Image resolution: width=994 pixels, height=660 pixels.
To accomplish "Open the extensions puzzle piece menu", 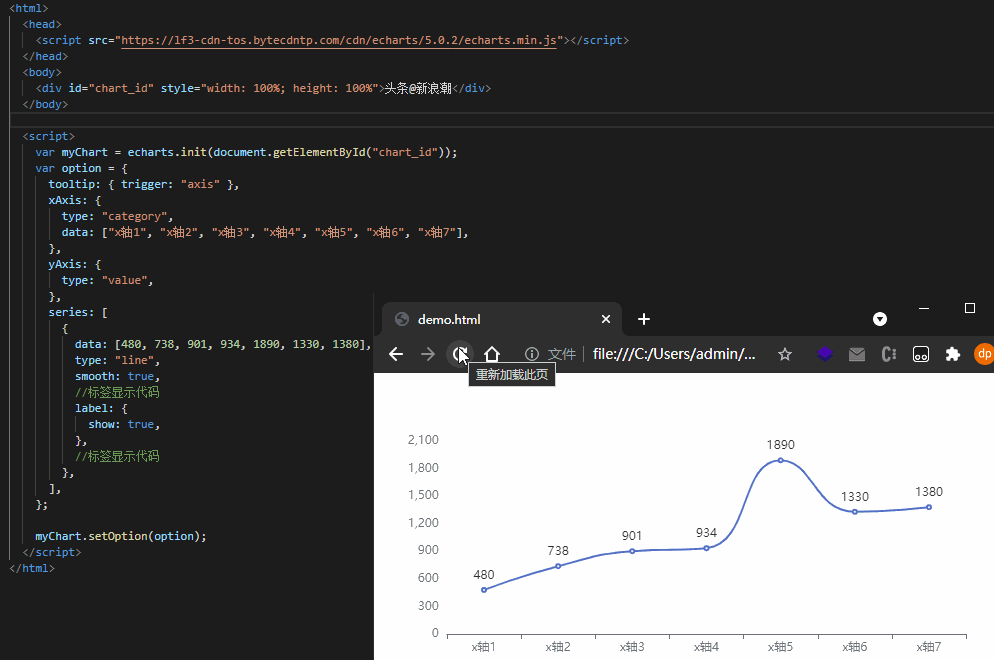I will pos(952,354).
